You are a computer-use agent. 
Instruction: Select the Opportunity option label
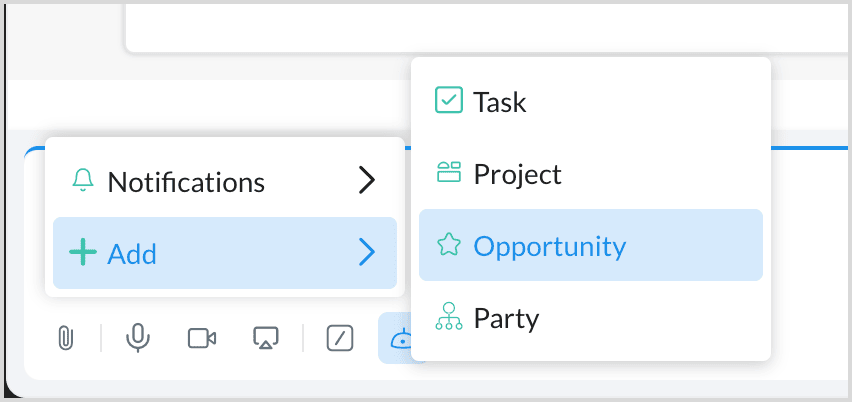click(x=549, y=246)
